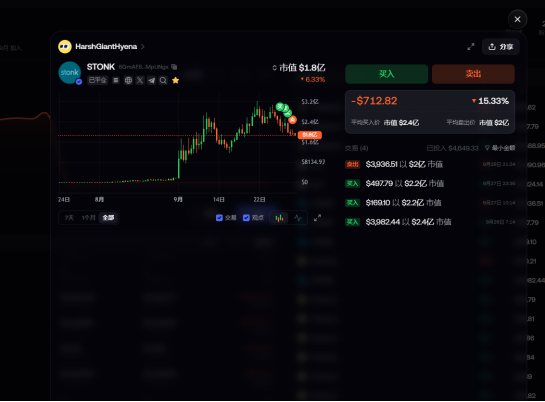Toggle the favorite star for STONK

click(x=176, y=80)
